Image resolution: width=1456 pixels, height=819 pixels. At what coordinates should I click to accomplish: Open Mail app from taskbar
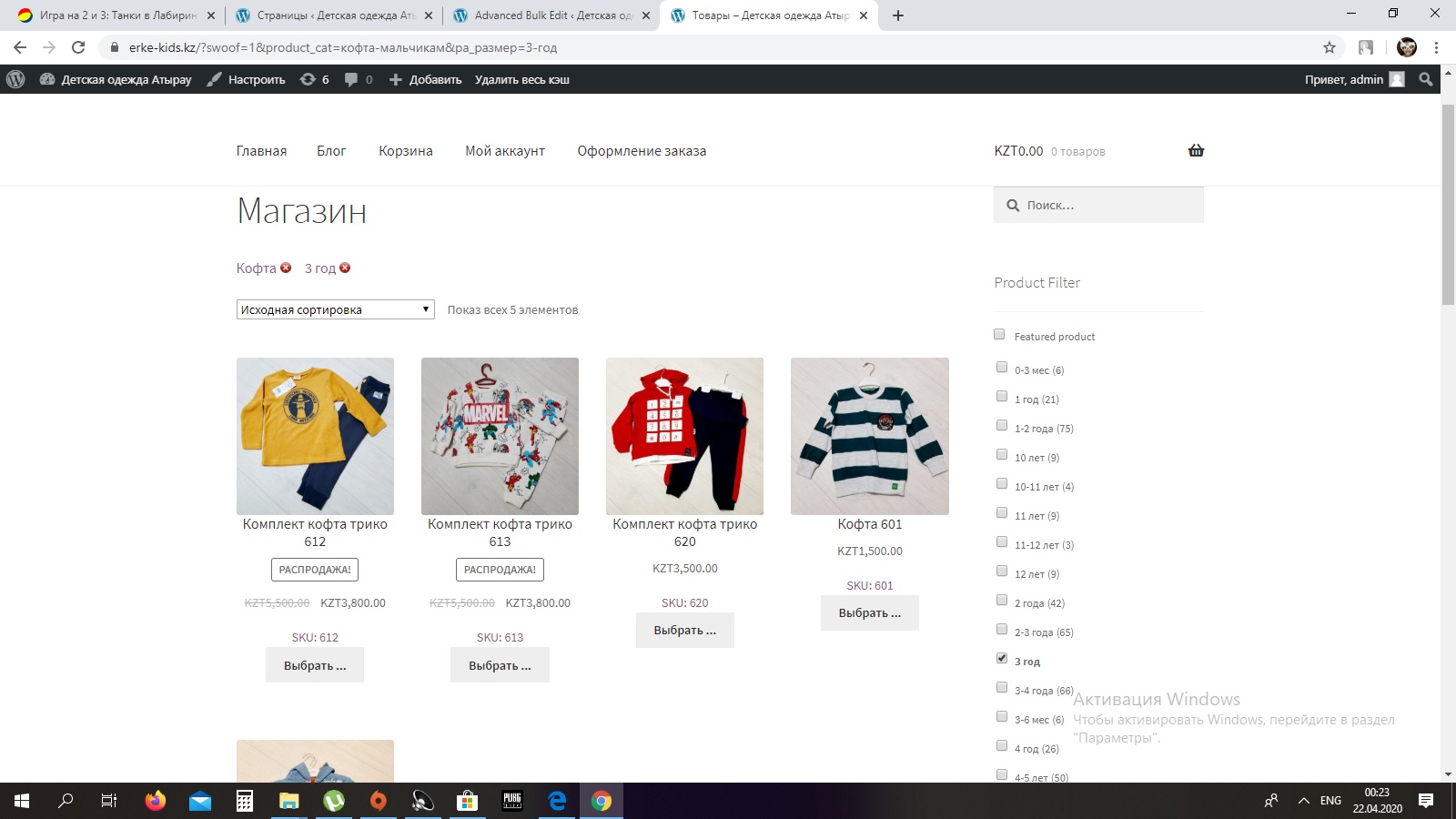tap(200, 801)
